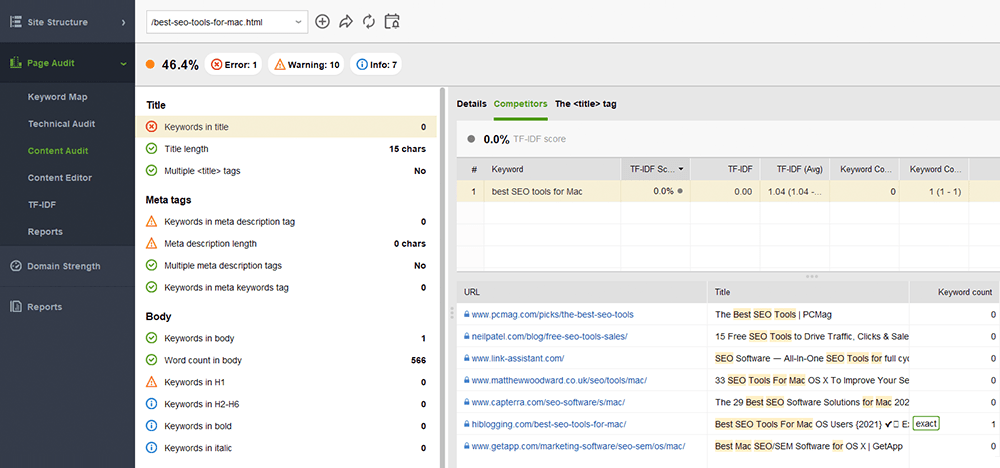
Task: Click the TF-IDF (Avg) column header
Action: (x=795, y=170)
